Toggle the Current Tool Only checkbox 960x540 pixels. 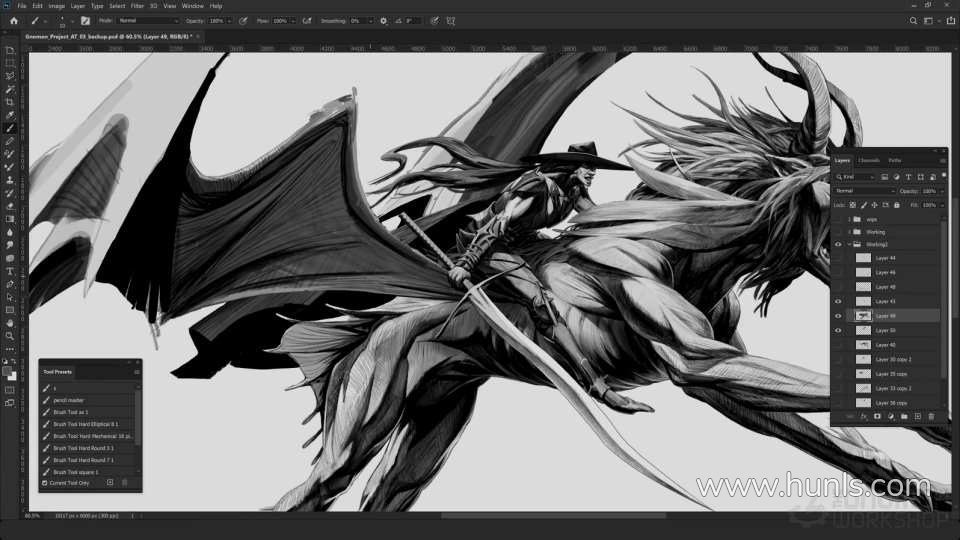[45, 483]
